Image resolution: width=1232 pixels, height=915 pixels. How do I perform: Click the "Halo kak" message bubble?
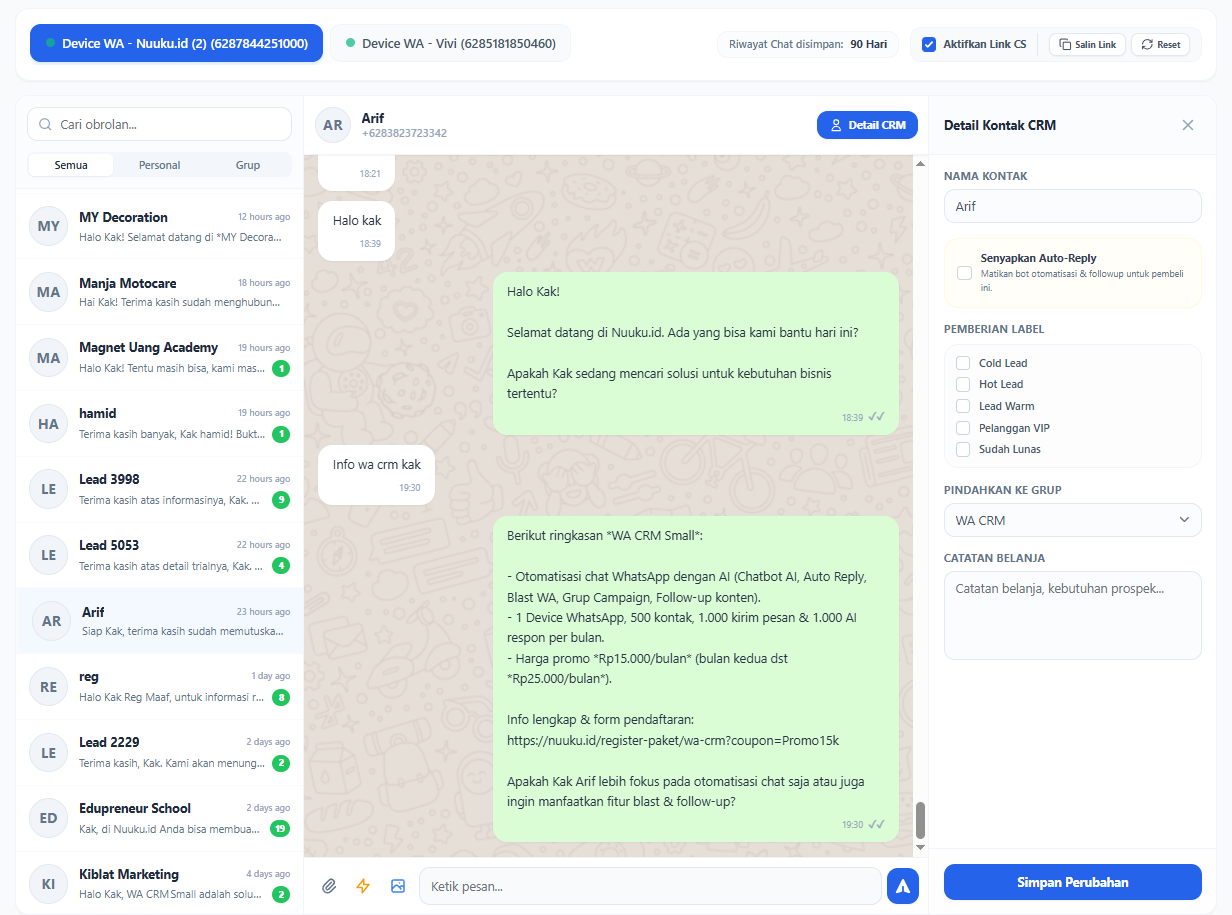tap(356, 231)
